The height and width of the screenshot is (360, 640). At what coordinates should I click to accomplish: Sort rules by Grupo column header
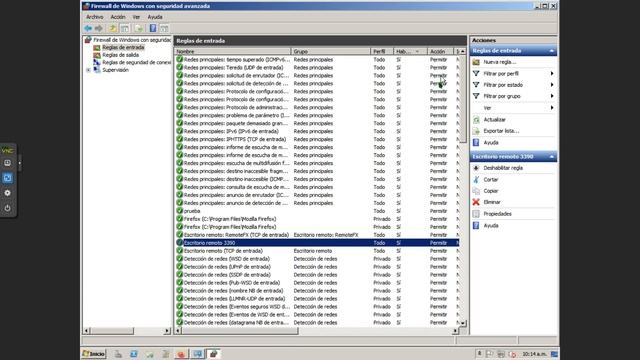pos(331,51)
